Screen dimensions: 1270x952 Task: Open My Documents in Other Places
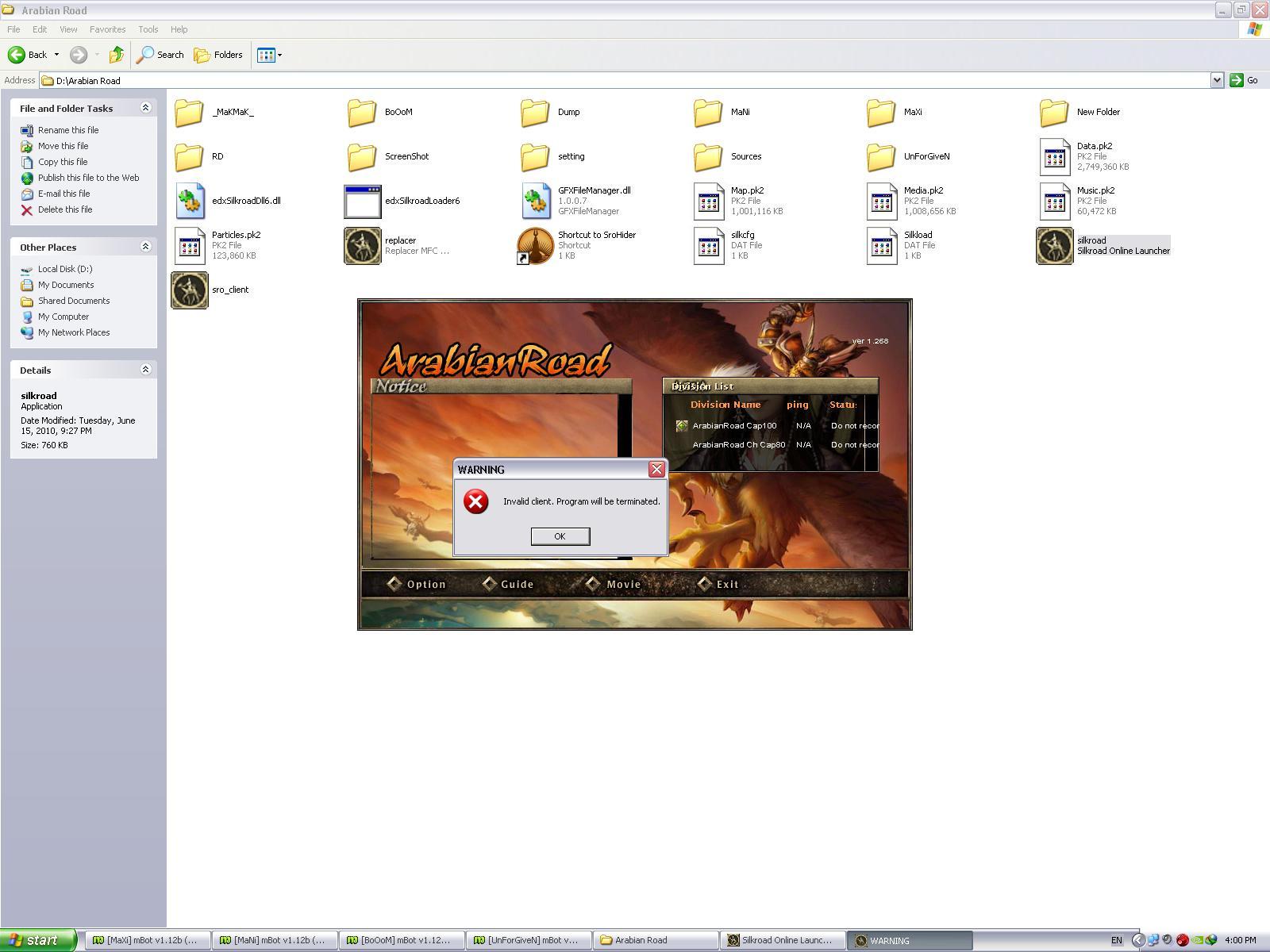(x=66, y=285)
